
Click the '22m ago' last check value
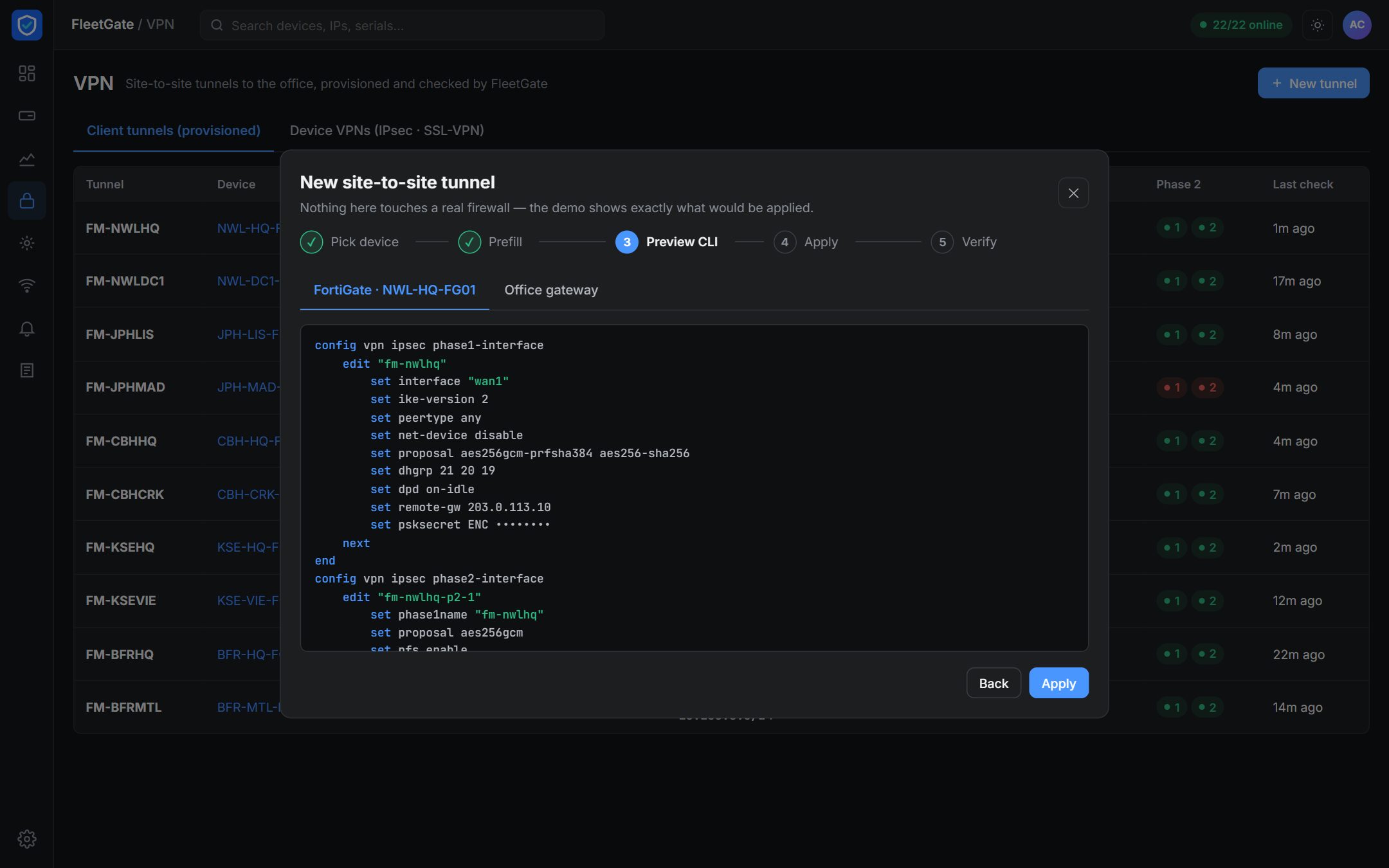1298,655
